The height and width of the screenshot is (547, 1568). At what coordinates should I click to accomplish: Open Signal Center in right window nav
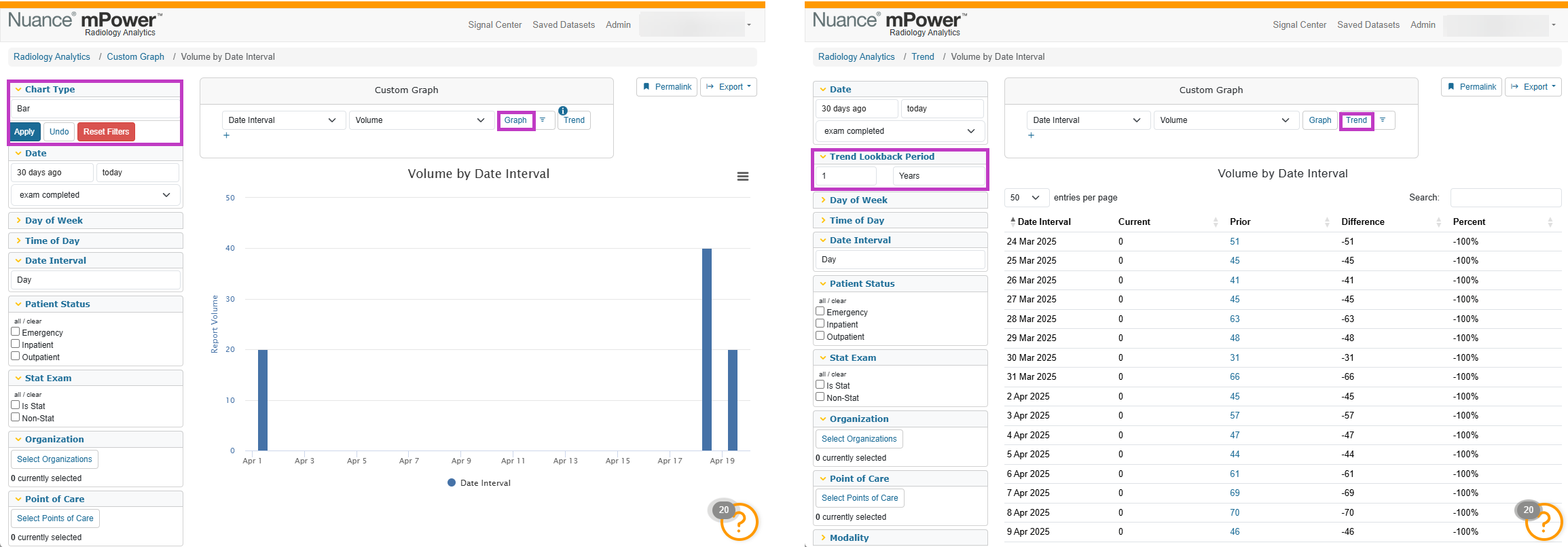point(1300,25)
